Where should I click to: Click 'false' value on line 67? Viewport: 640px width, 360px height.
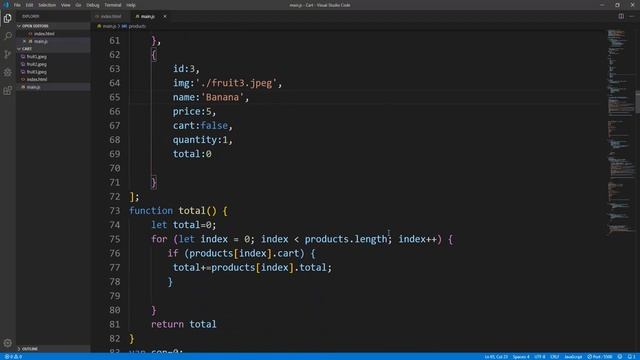click(214, 125)
